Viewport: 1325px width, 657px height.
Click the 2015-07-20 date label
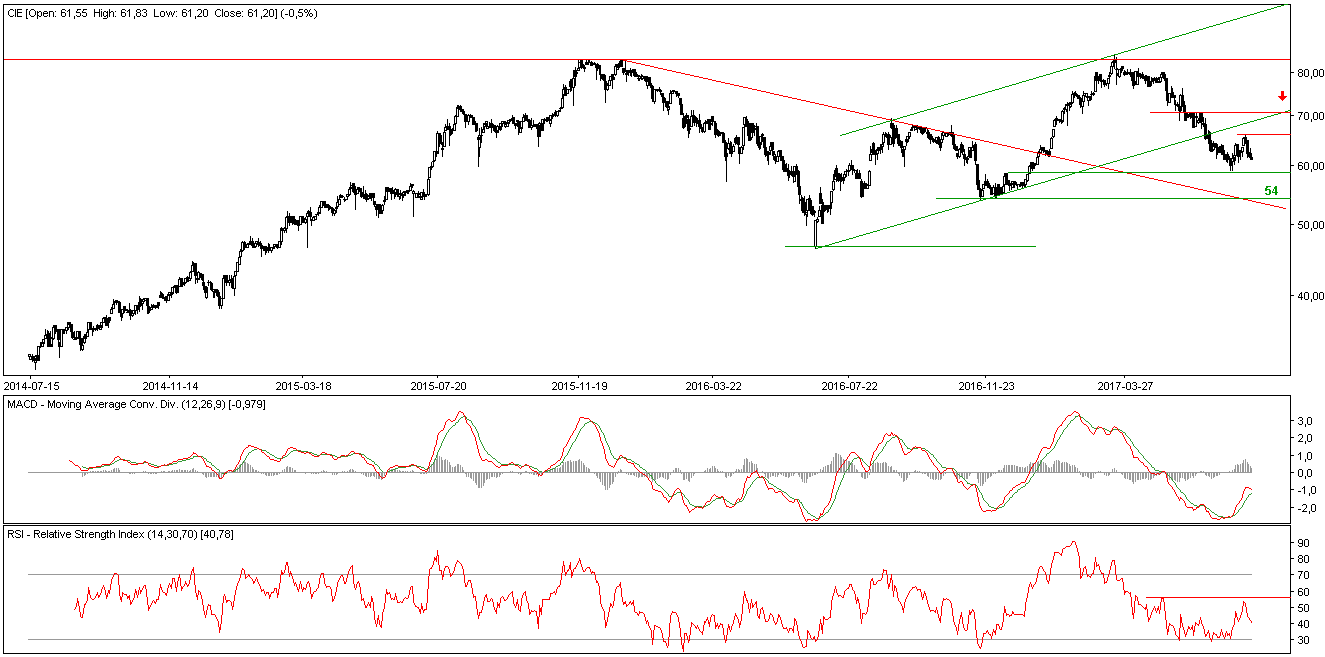point(440,385)
